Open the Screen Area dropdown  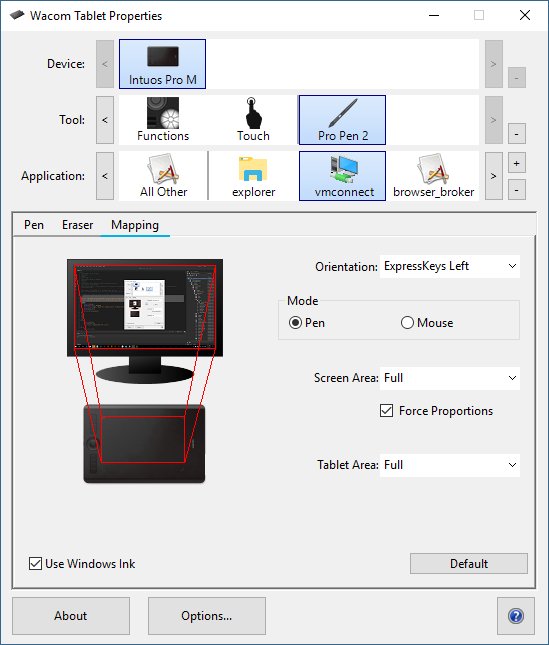450,378
